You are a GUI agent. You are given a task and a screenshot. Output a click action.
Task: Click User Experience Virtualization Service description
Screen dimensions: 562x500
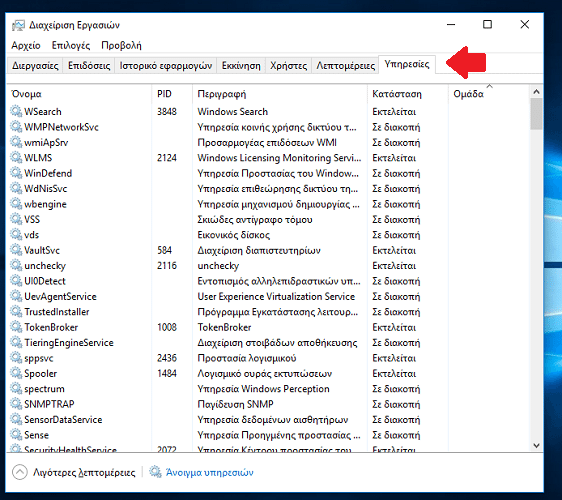276,296
